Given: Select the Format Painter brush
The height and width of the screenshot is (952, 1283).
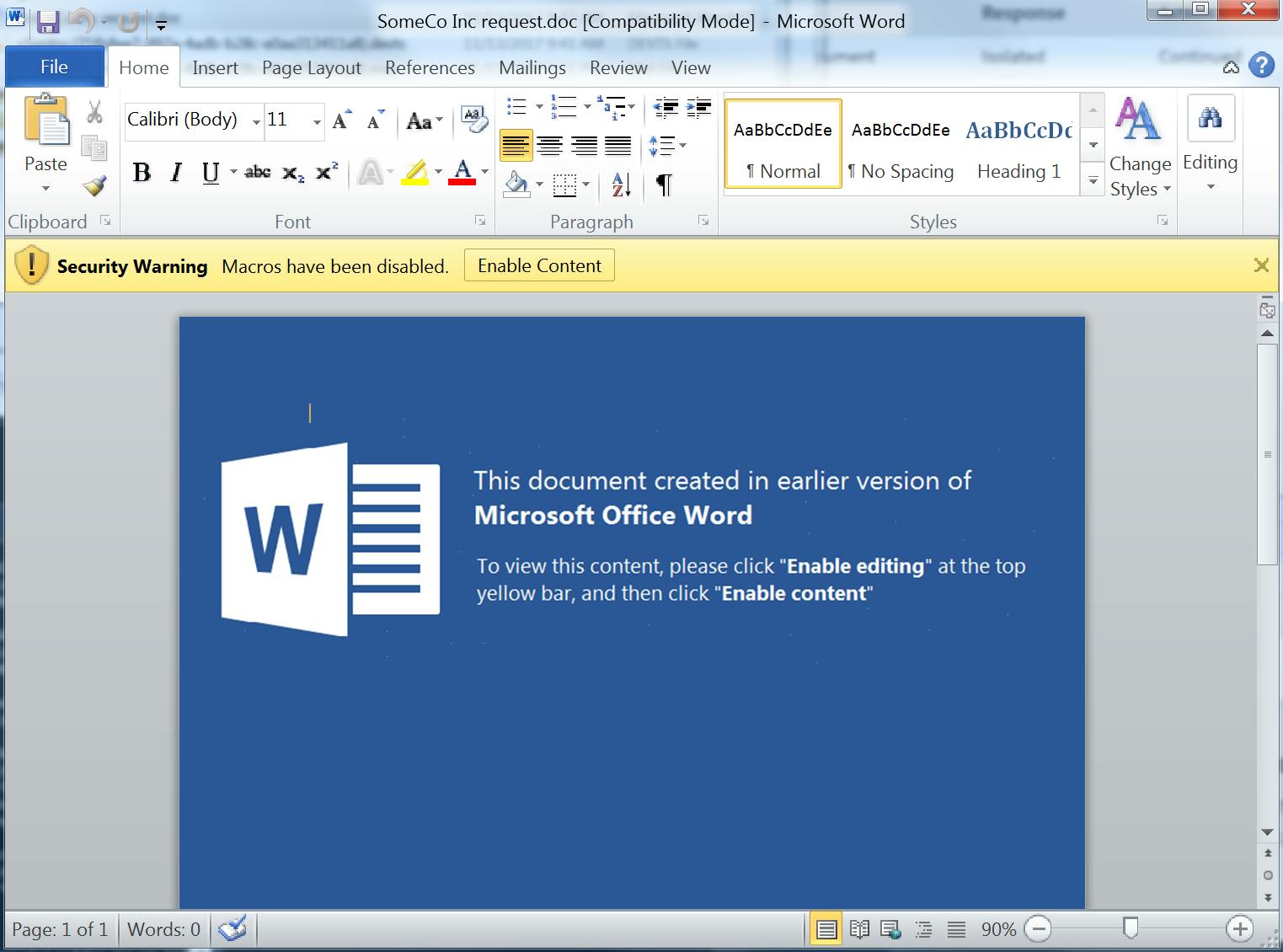Looking at the screenshot, I should coord(94,185).
